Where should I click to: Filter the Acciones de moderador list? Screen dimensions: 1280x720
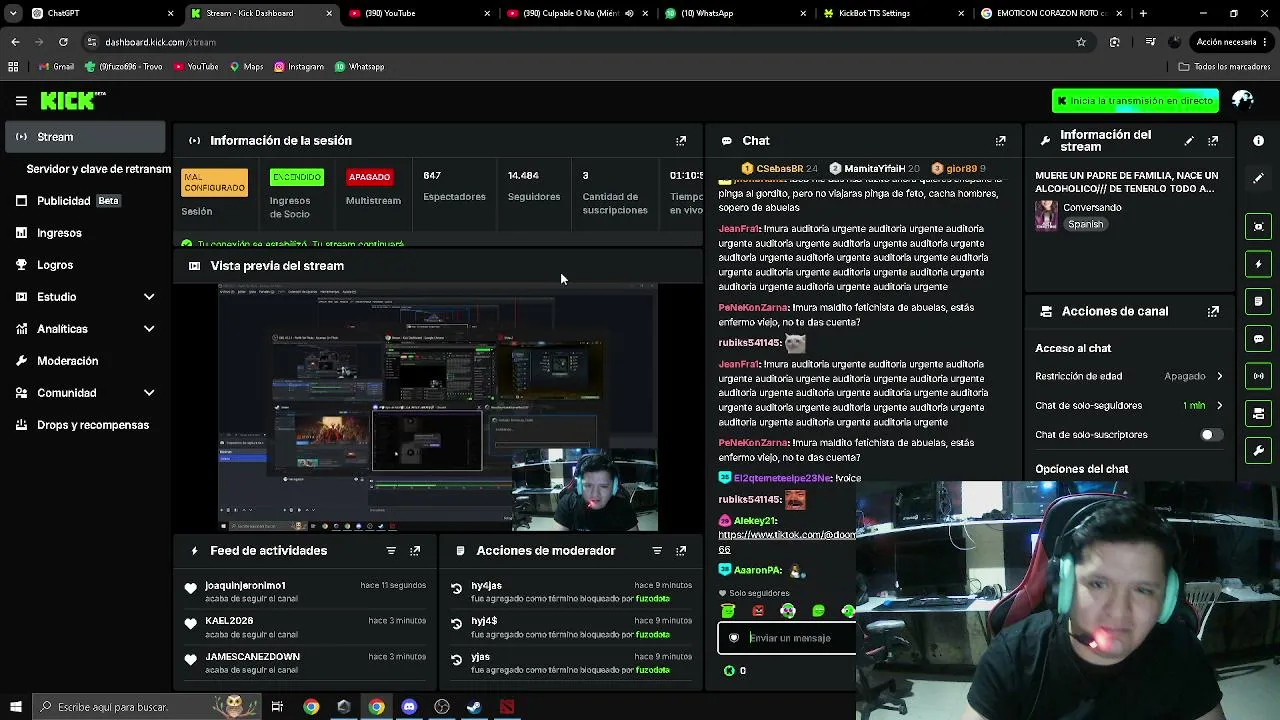(x=657, y=551)
